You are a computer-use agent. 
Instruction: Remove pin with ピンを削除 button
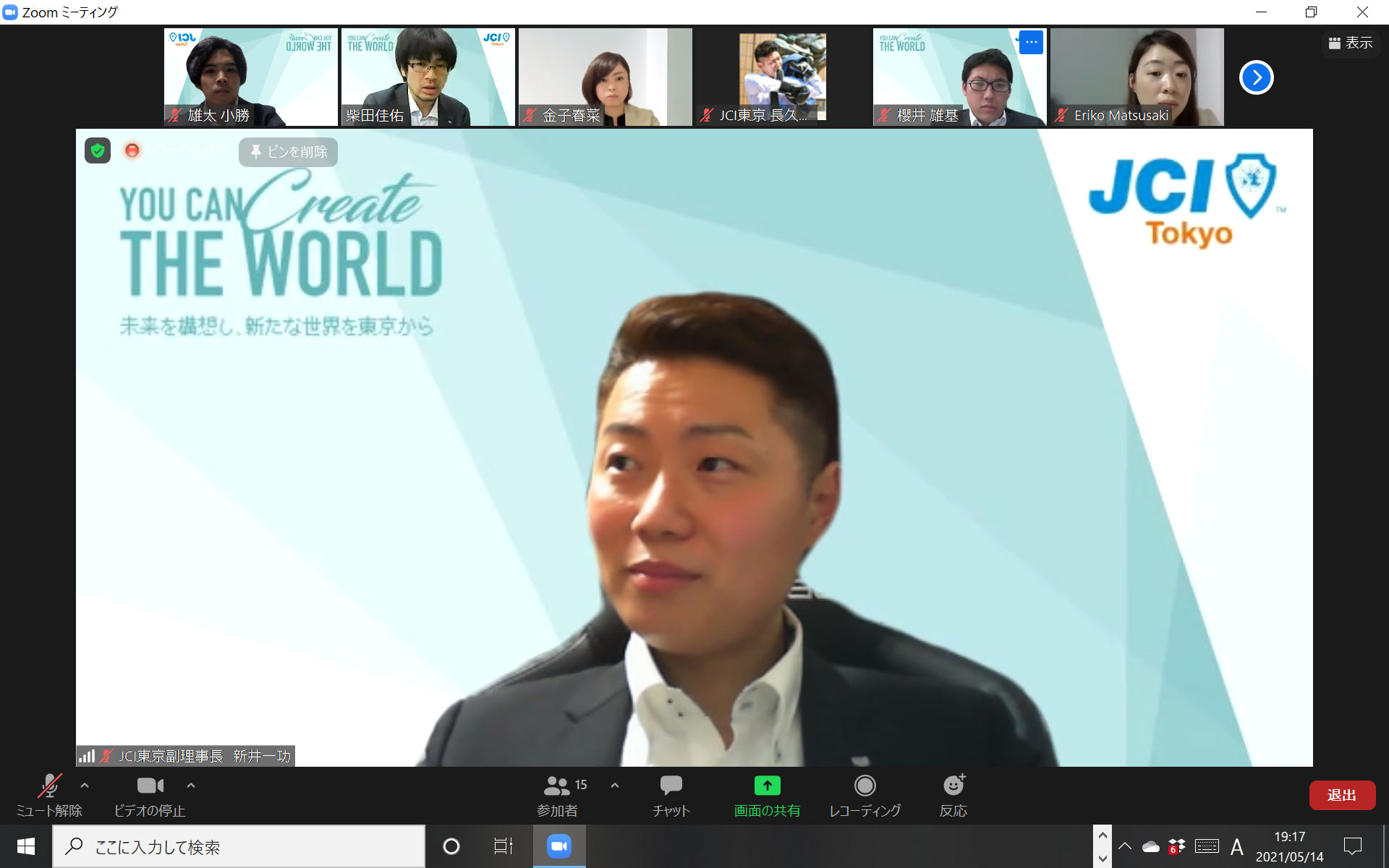(x=288, y=152)
